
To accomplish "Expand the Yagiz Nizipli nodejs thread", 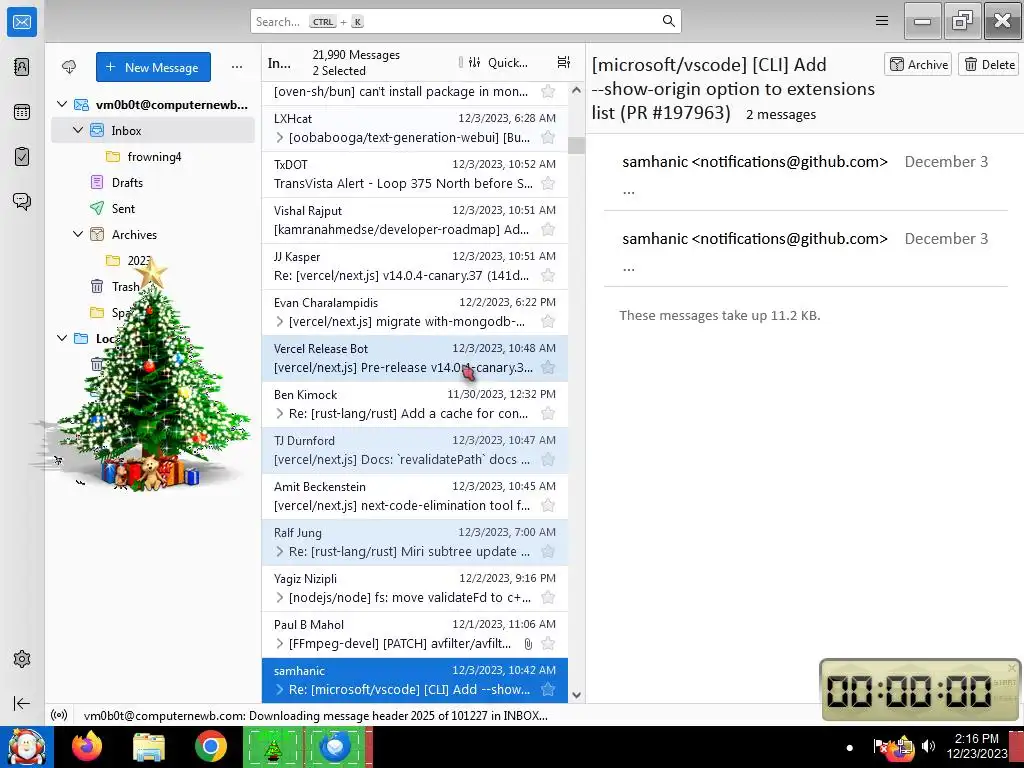I will point(280,598).
